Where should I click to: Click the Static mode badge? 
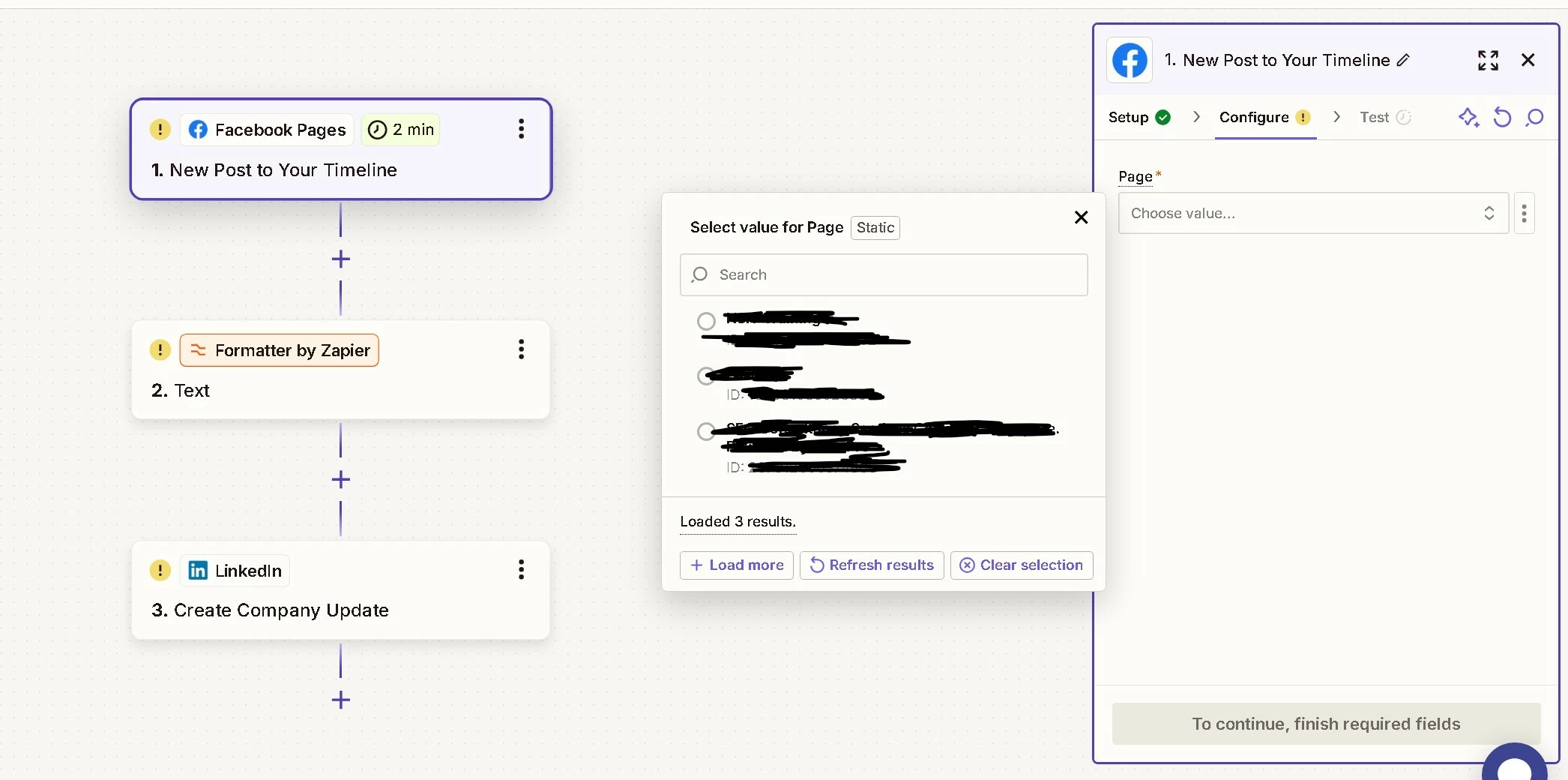coord(875,227)
